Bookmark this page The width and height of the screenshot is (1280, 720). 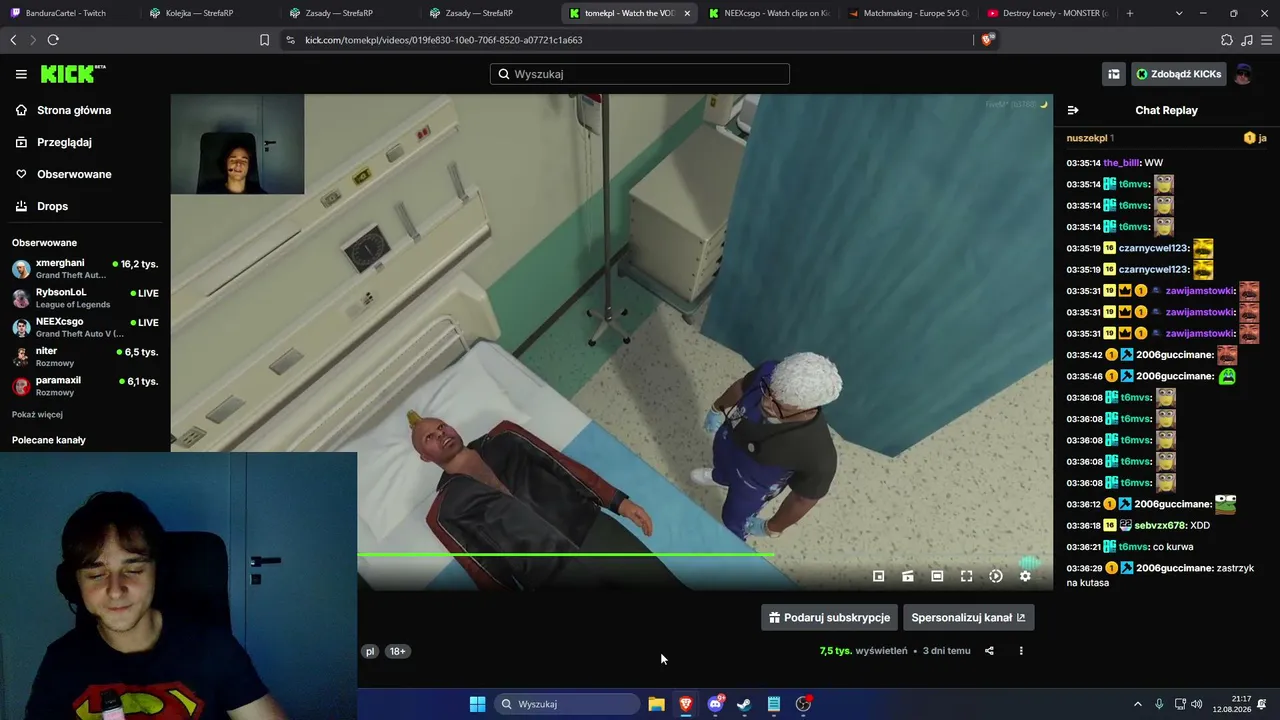coord(264,40)
